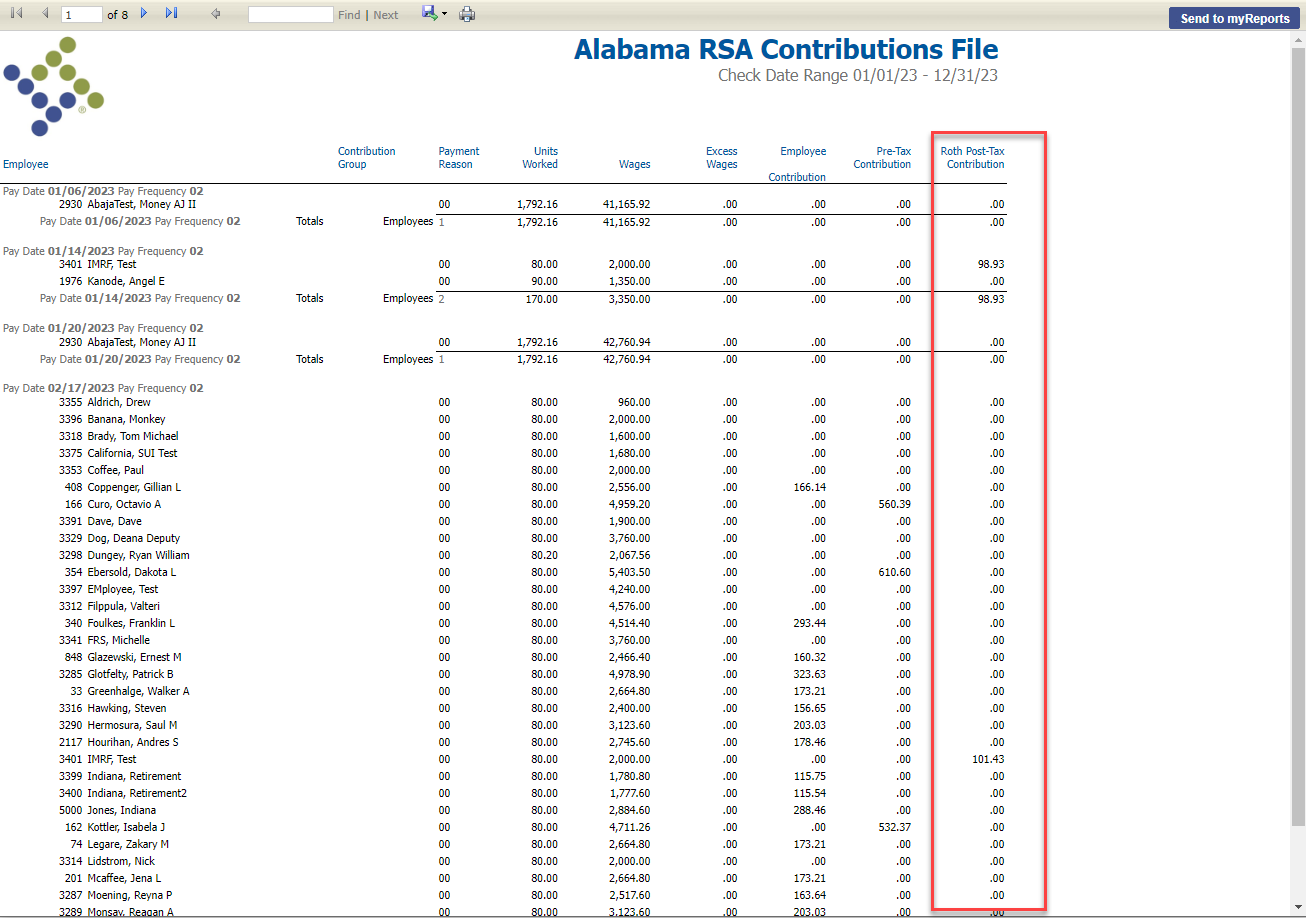1306x918 pixels.
Task: Jump to the last report page
Action: (171, 13)
